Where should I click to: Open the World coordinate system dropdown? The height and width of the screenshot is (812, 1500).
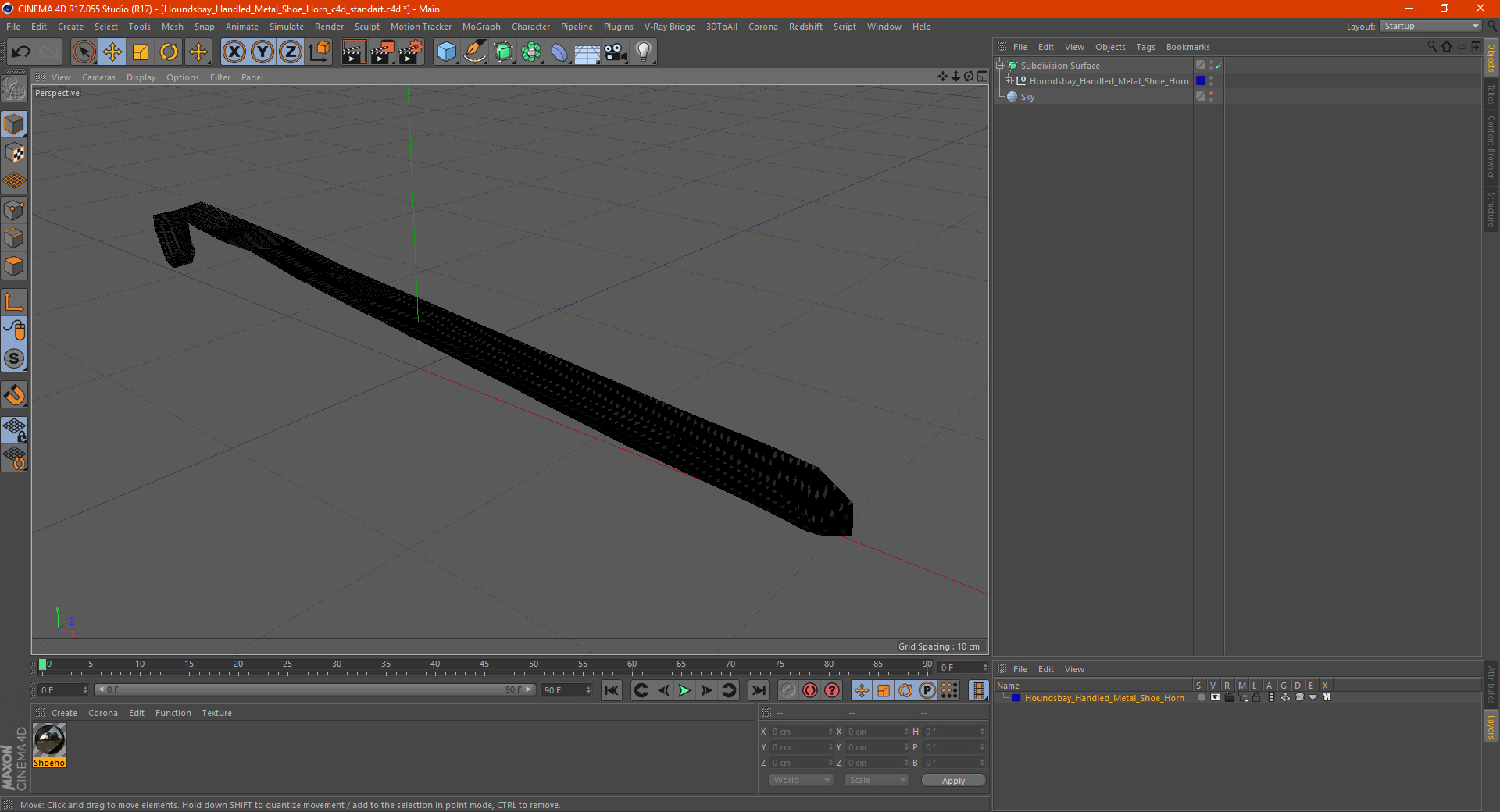tap(801, 780)
